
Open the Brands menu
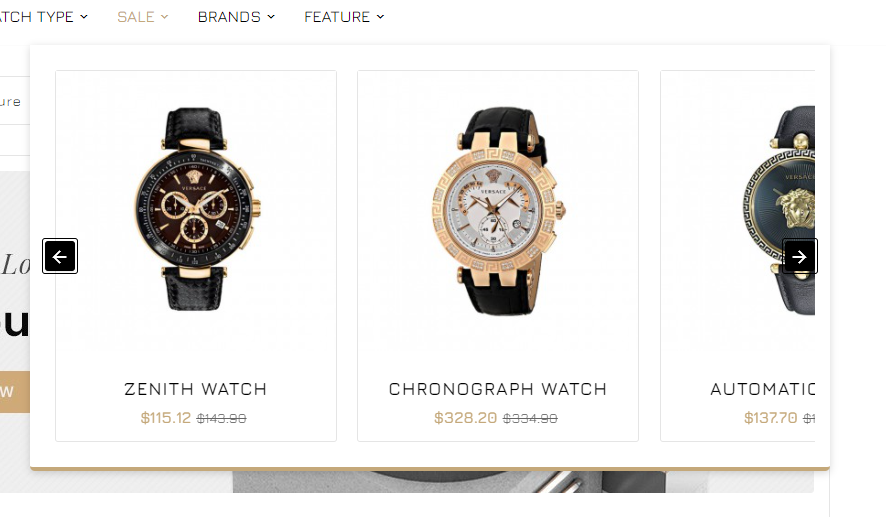[236, 17]
